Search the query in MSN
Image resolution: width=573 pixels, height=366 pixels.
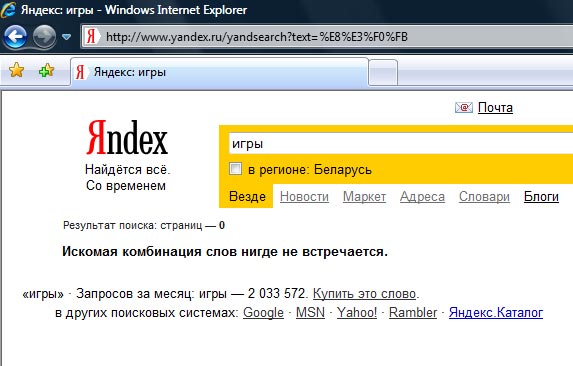(x=310, y=313)
